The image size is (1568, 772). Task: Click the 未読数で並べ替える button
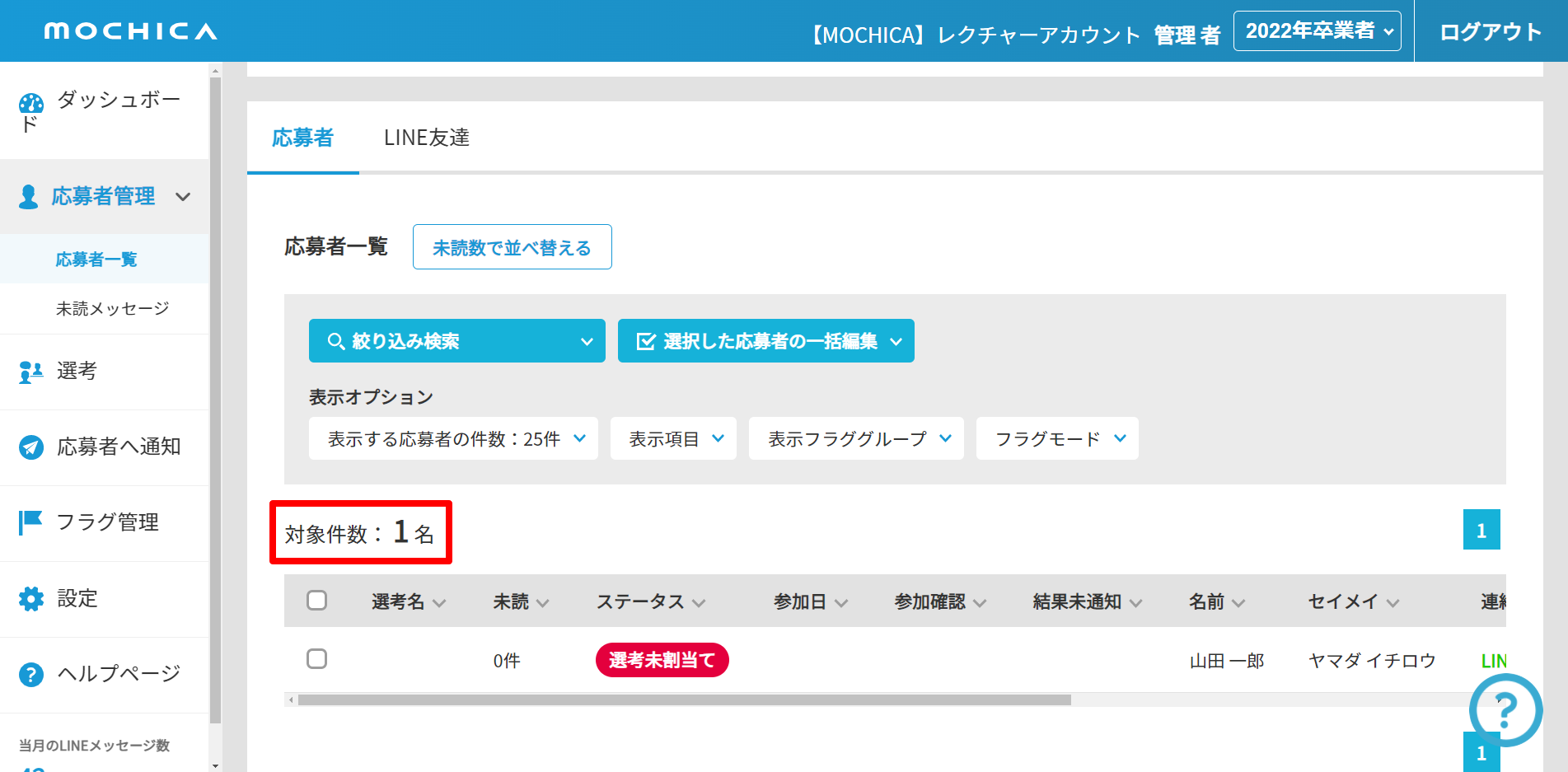[x=512, y=247]
